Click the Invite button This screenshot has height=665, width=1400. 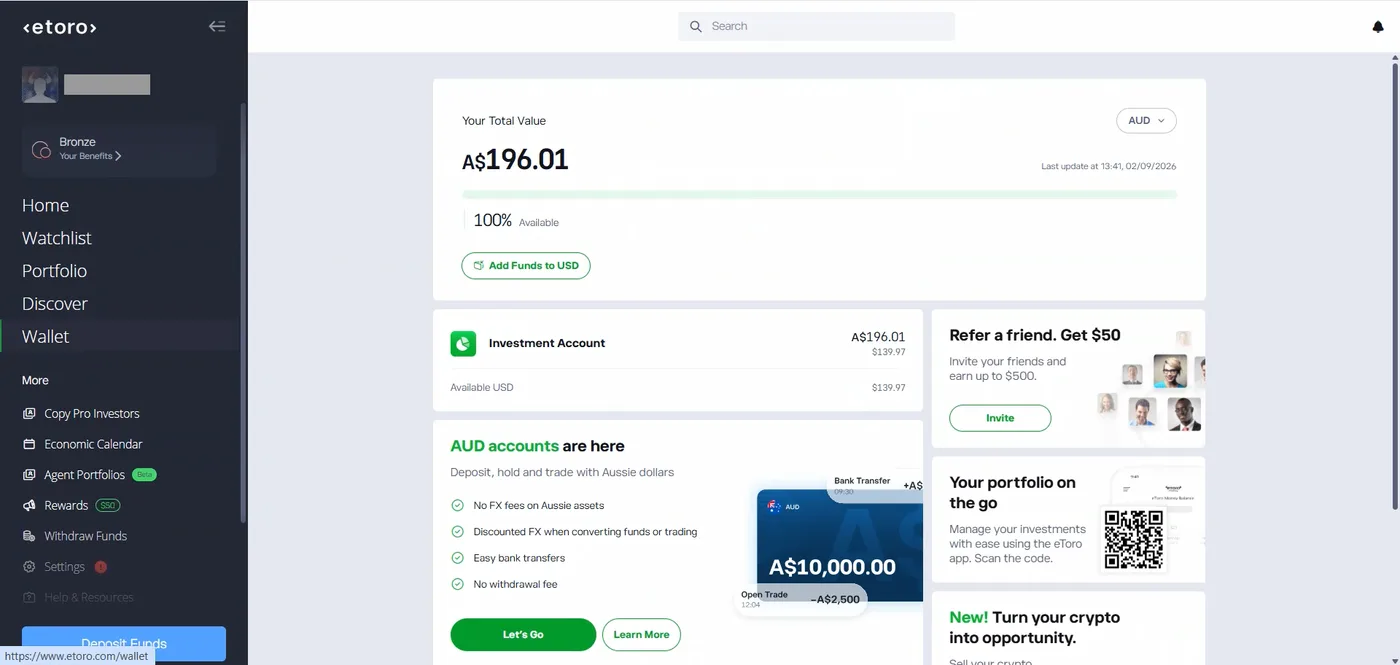coord(1000,418)
